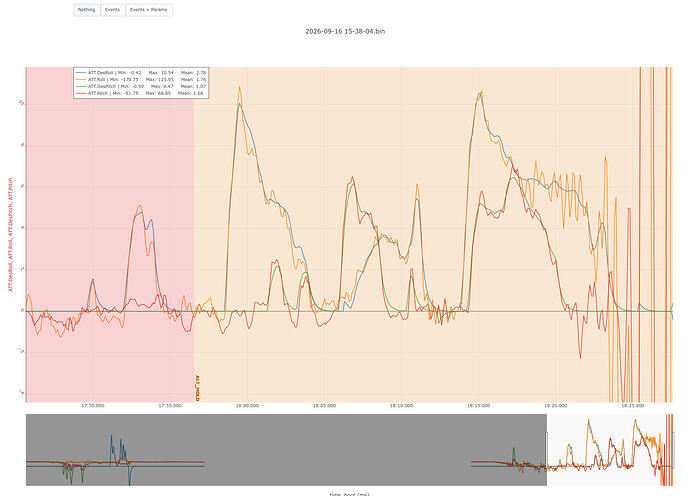Image resolution: width=690 pixels, height=496 pixels.
Task: Click the time_boot (ms) x-axis title
Action: (349, 494)
